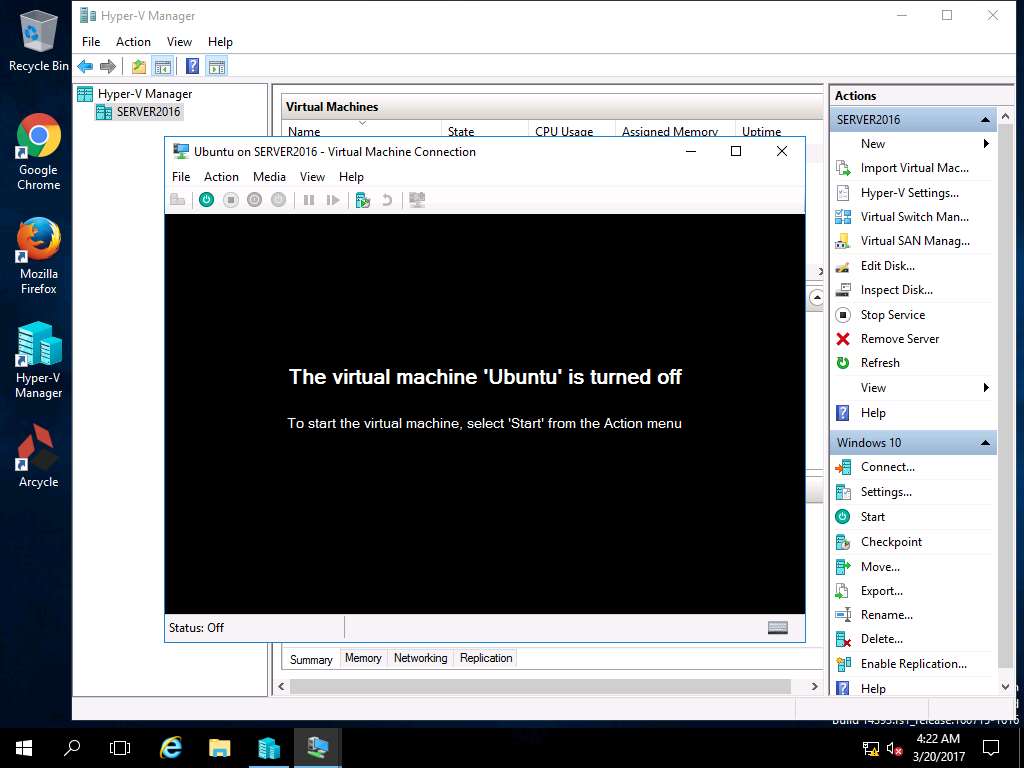The height and width of the screenshot is (768, 1024).
Task: Open the Mozilla Firefox desktop shortcut
Action: click(39, 256)
